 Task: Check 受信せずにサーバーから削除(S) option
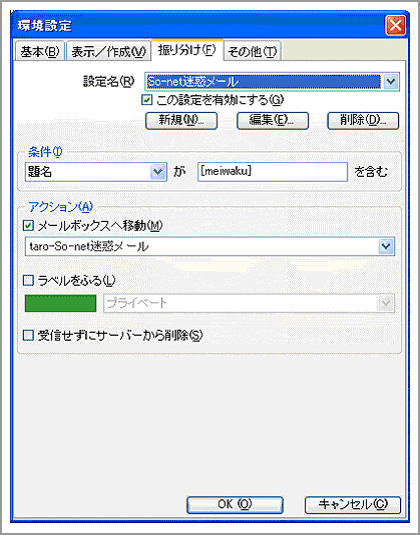click(28, 335)
